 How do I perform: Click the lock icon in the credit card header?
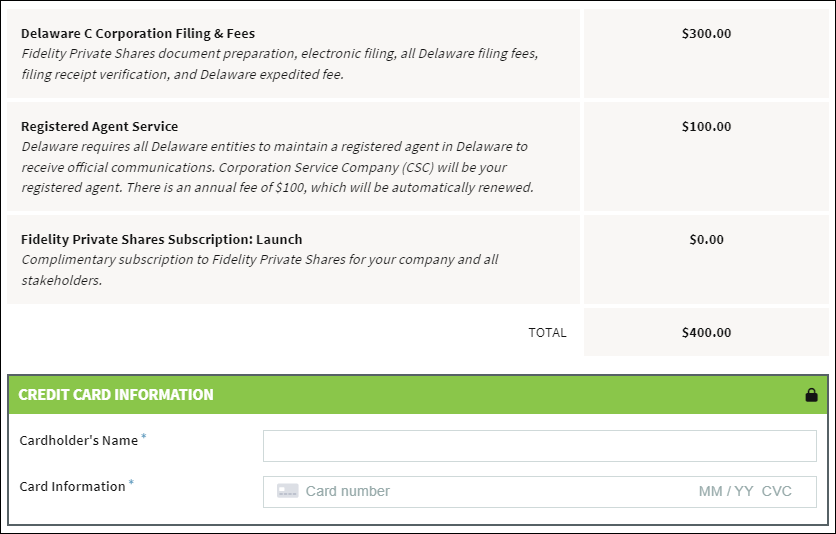click(x=811, y=395)
